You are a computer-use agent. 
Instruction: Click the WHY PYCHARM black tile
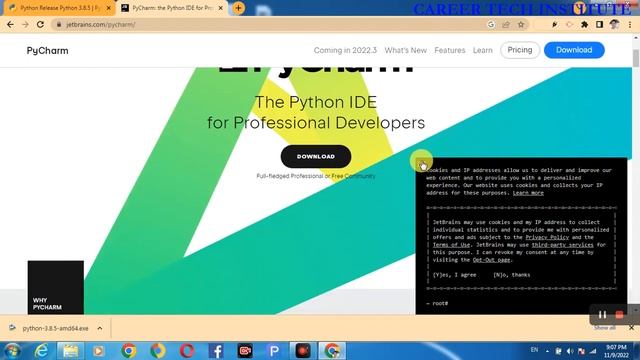56,287
